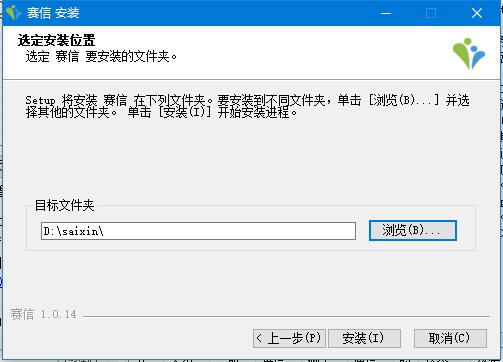Click the 目标文件夹 group label
This screenshot has height=362, width=503.
pos(65,205)
